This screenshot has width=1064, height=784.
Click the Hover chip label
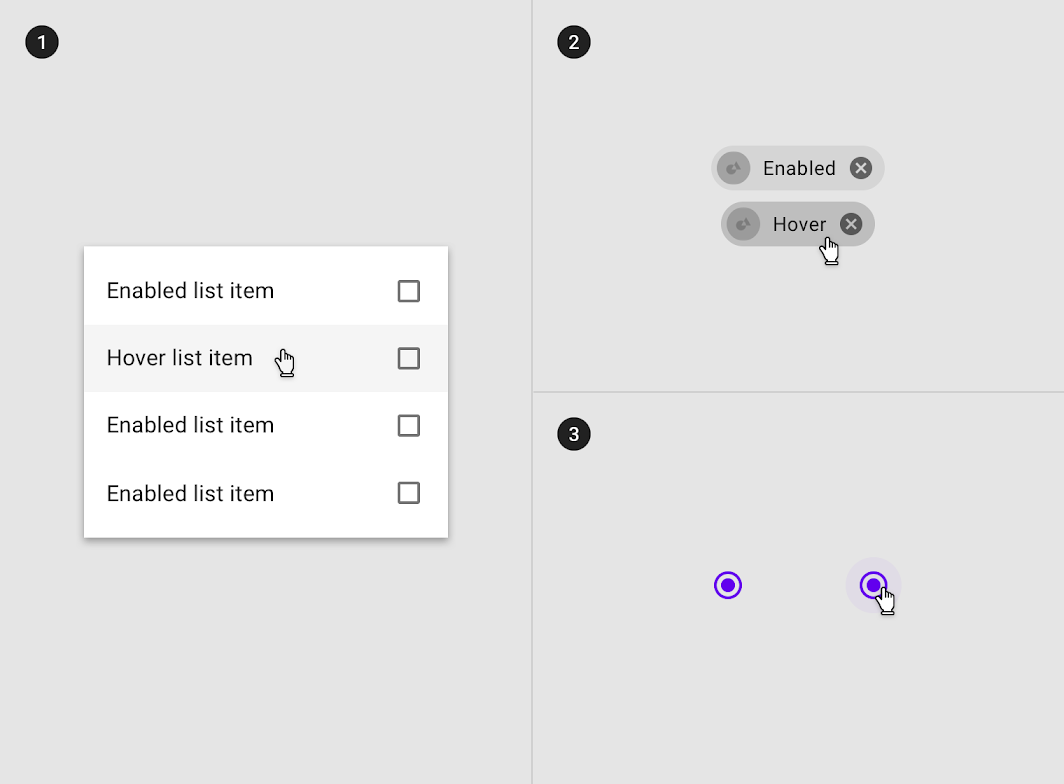point(799,224)
